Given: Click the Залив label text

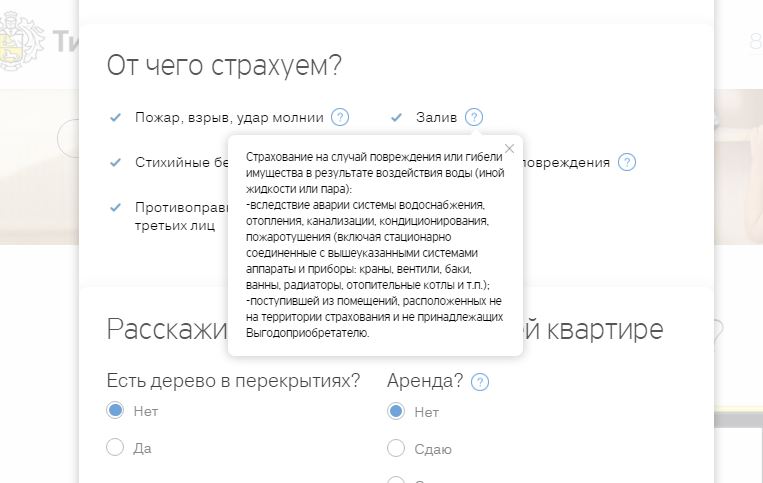Looking at the screenshot, I should click(x=436, y=118).
